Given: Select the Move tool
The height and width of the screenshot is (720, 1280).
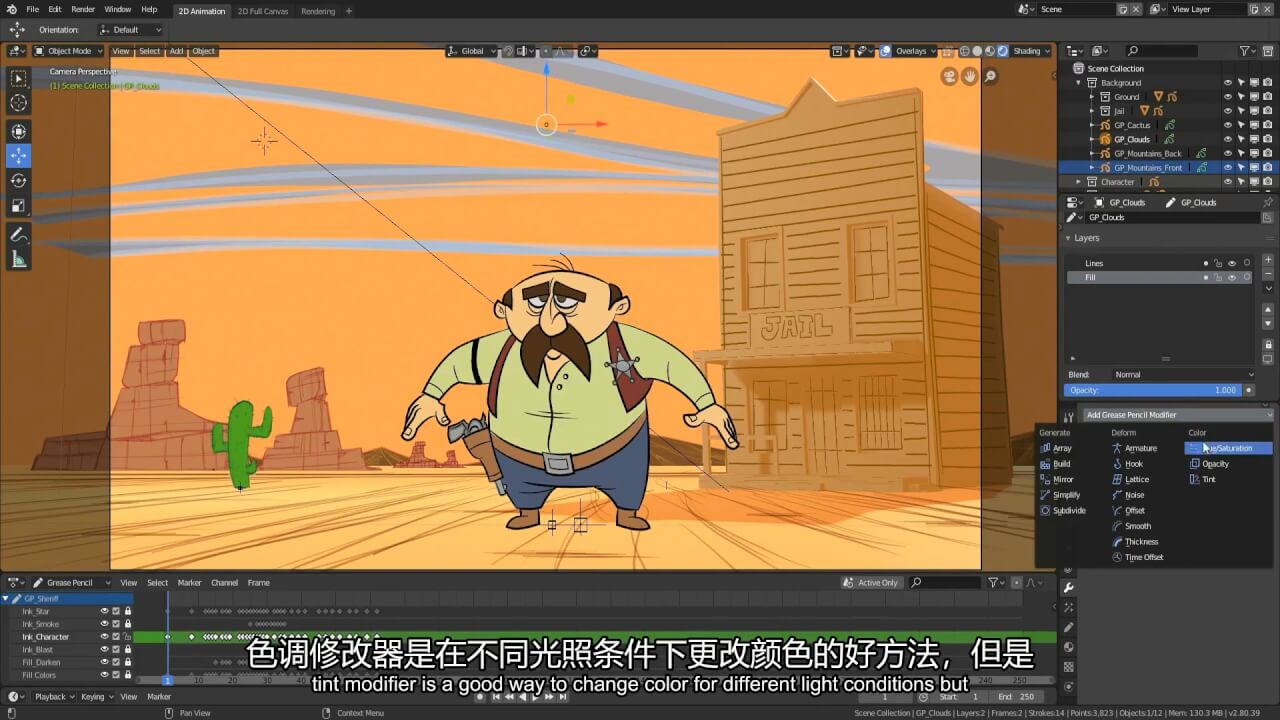Looking at the screenshot, I should coord(19,156).
